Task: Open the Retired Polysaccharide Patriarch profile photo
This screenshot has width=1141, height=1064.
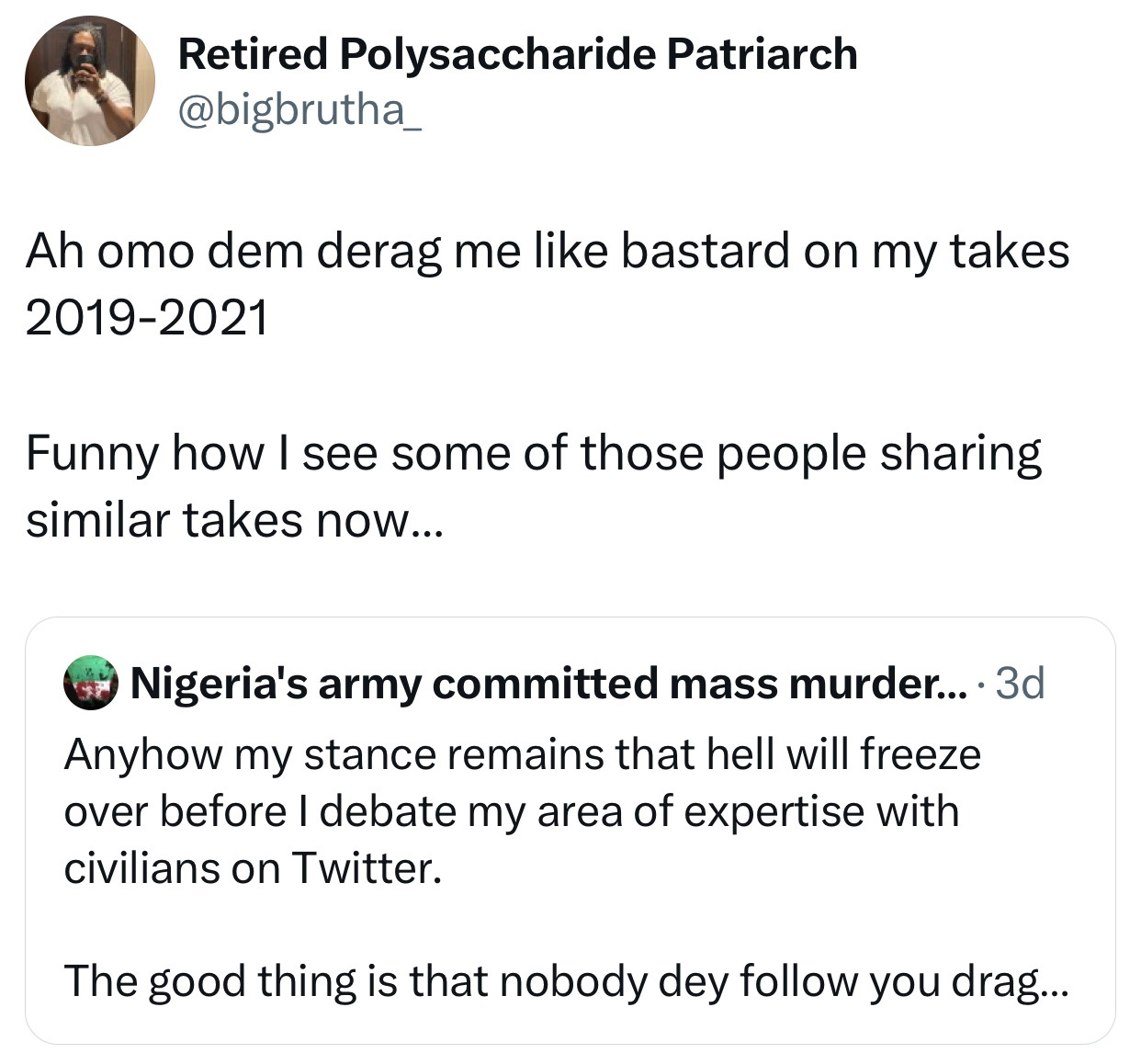Action: 89,82
